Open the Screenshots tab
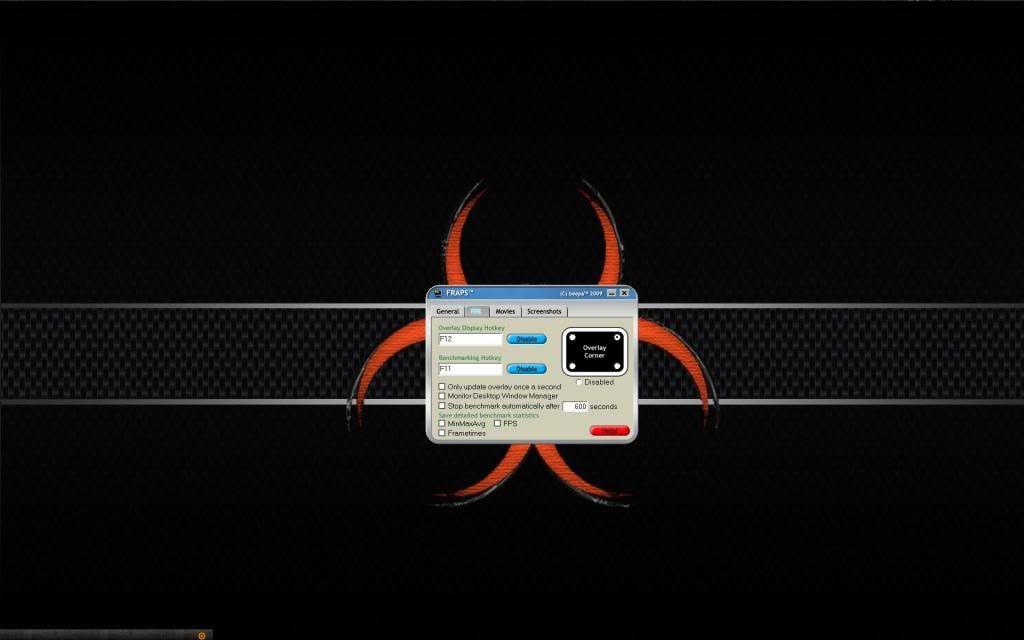 tap(544, 312)
